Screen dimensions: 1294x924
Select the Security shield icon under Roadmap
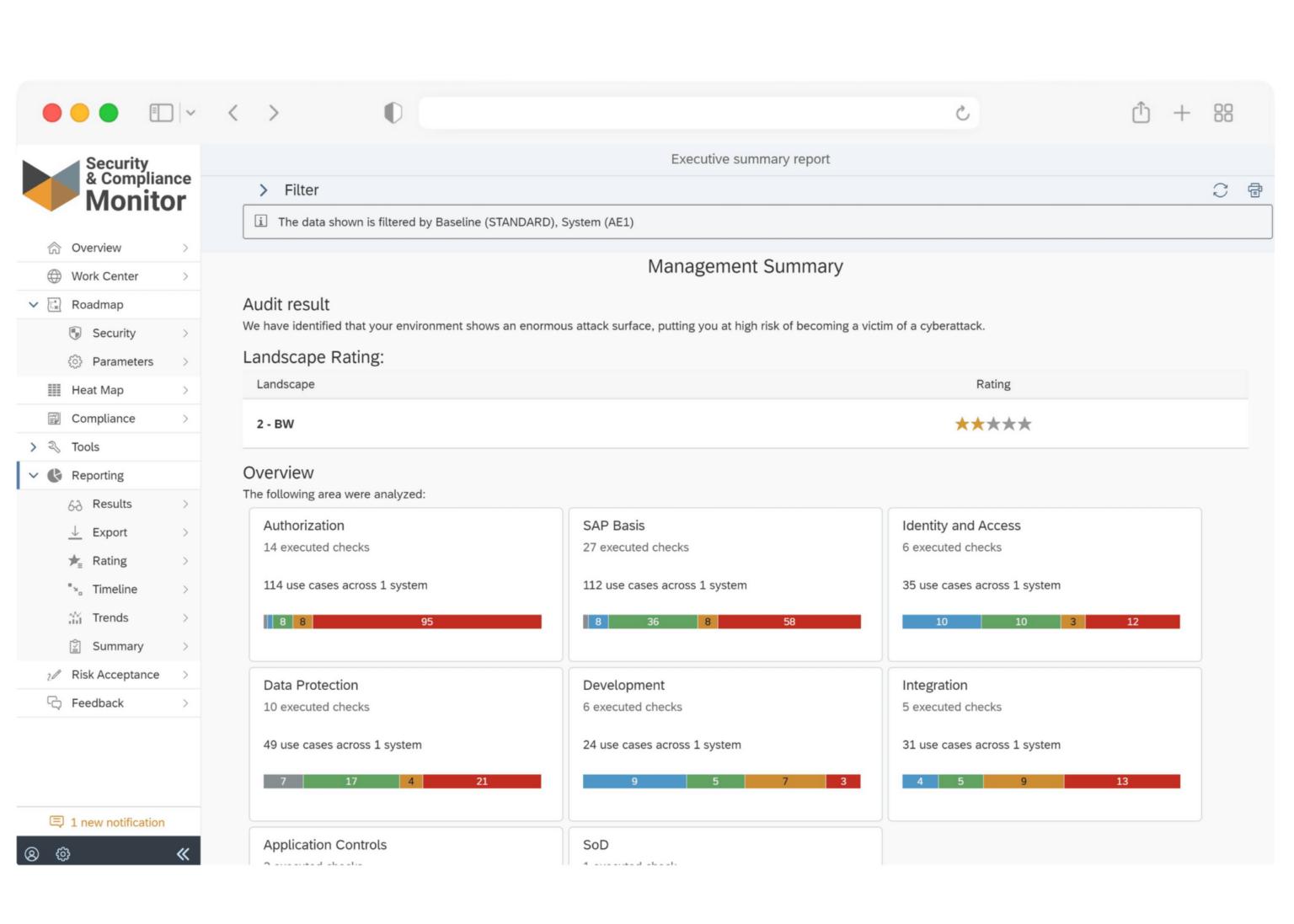click(x=74, y=333)
